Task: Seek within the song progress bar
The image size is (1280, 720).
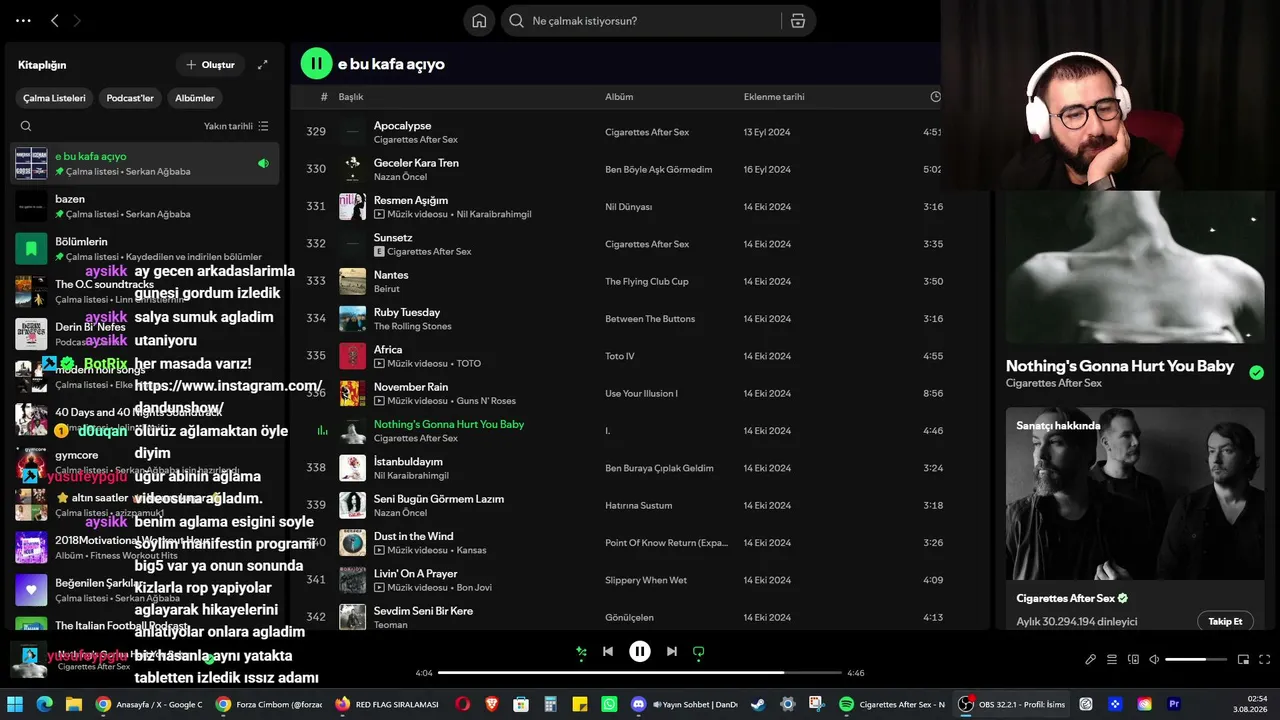Action: point(640,673)
